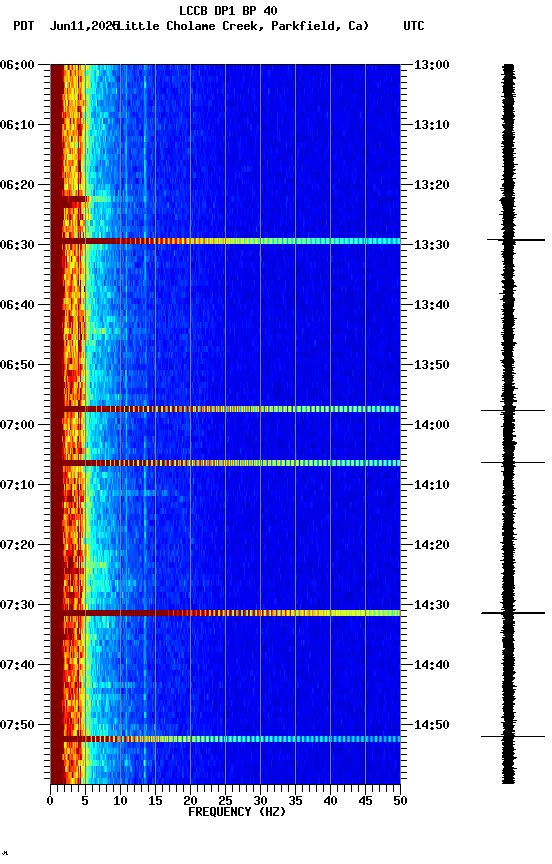Click the 06:10 PDT time label
This screenshot has height=864, width=552.
click(17, 125)
